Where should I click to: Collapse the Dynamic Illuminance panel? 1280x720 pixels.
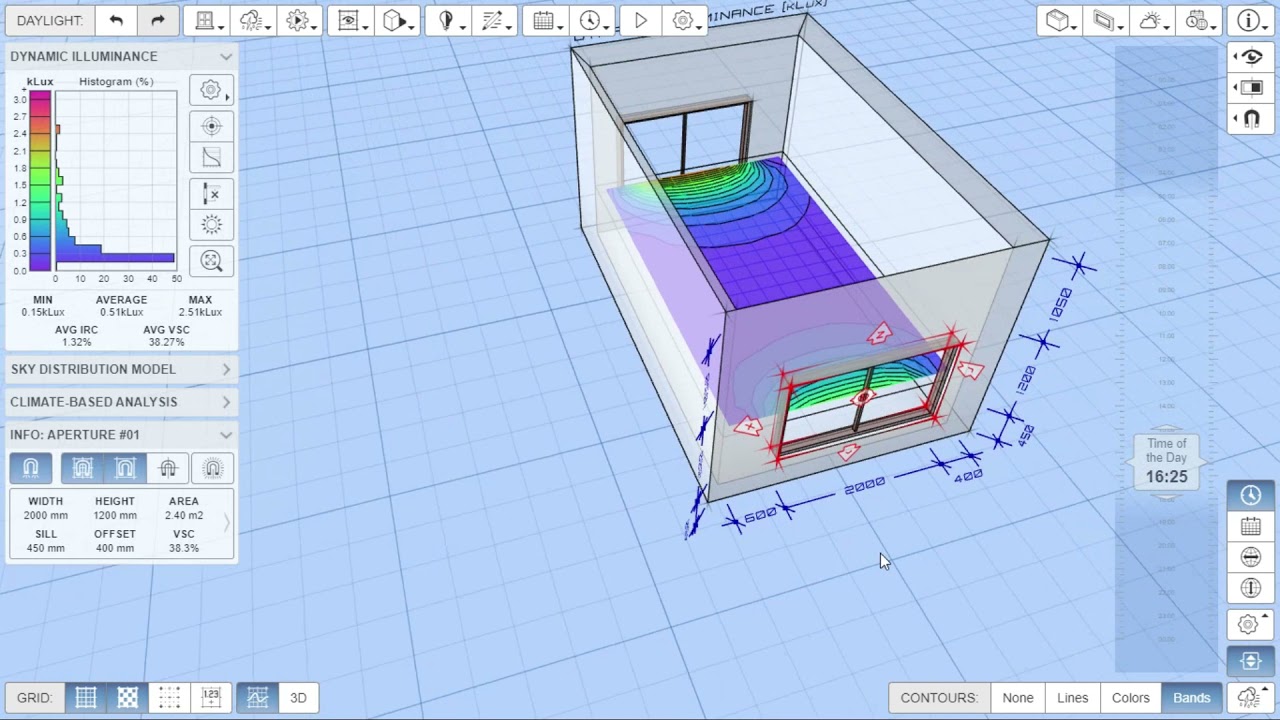click(x=226, y=57)
